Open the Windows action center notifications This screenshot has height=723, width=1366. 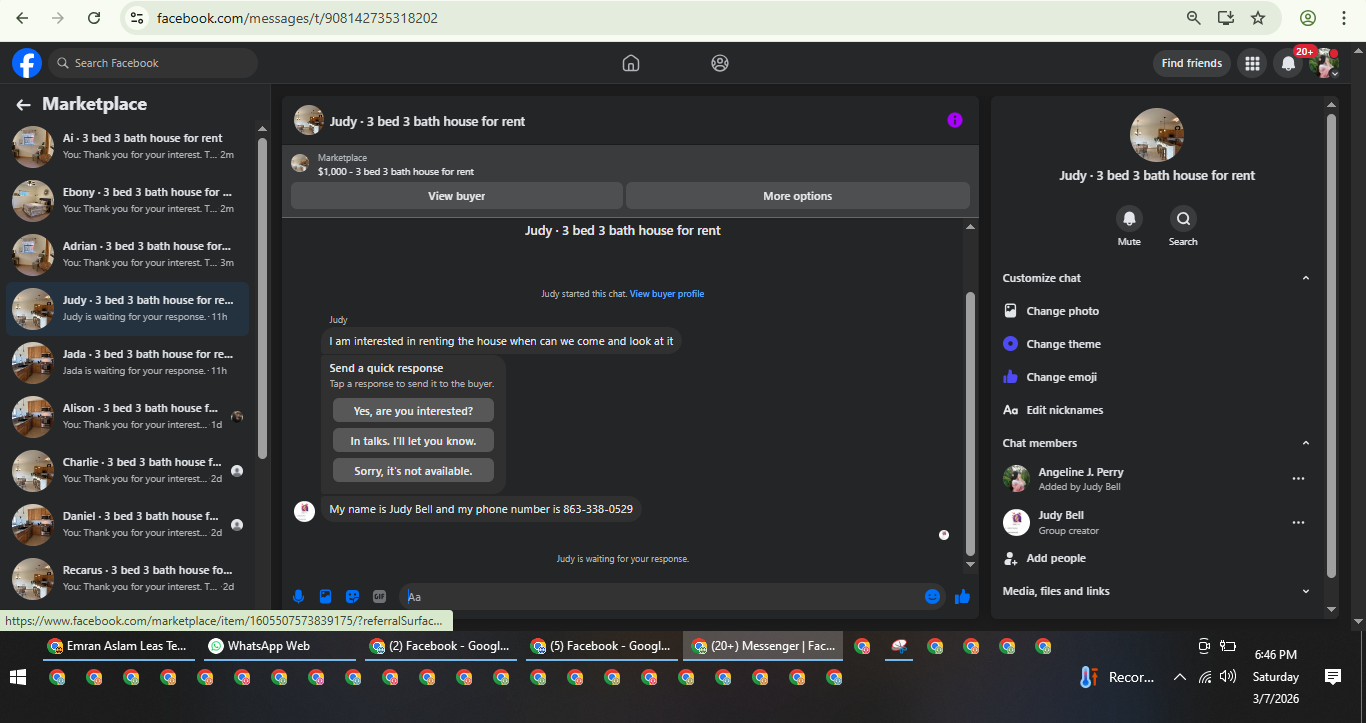[x=1332, y=677]
